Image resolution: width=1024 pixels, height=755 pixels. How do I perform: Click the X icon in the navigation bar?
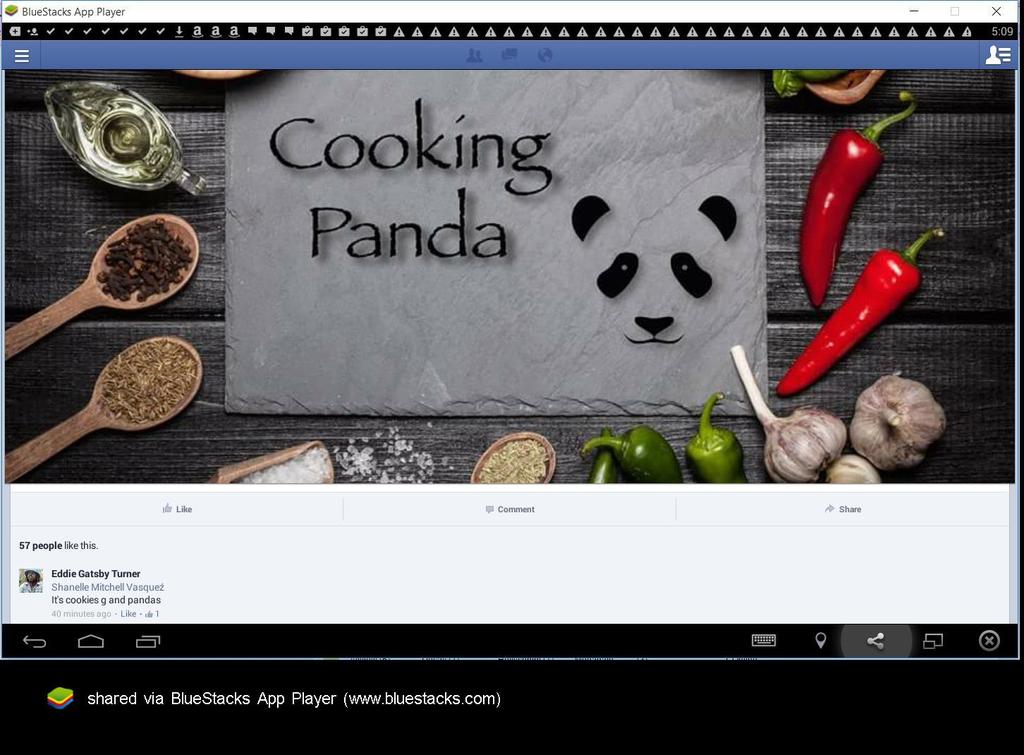(x=988, y=641)
